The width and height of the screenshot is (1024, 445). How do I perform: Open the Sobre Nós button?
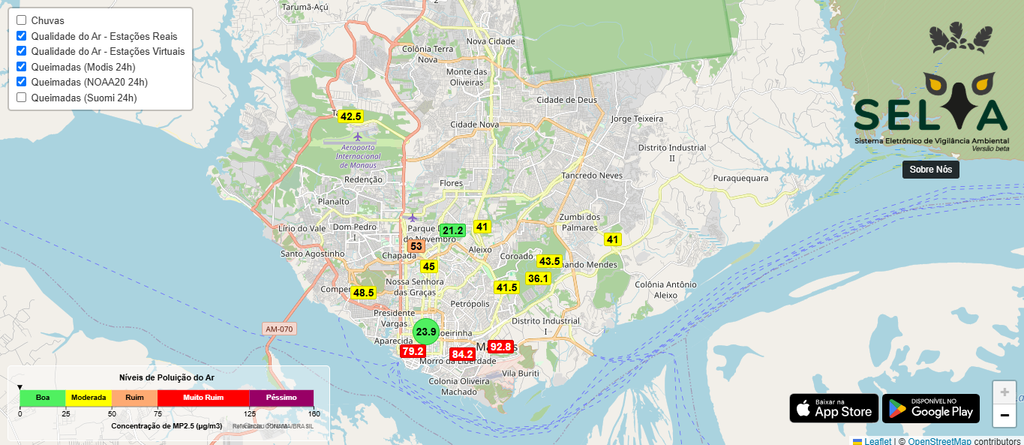931,169
